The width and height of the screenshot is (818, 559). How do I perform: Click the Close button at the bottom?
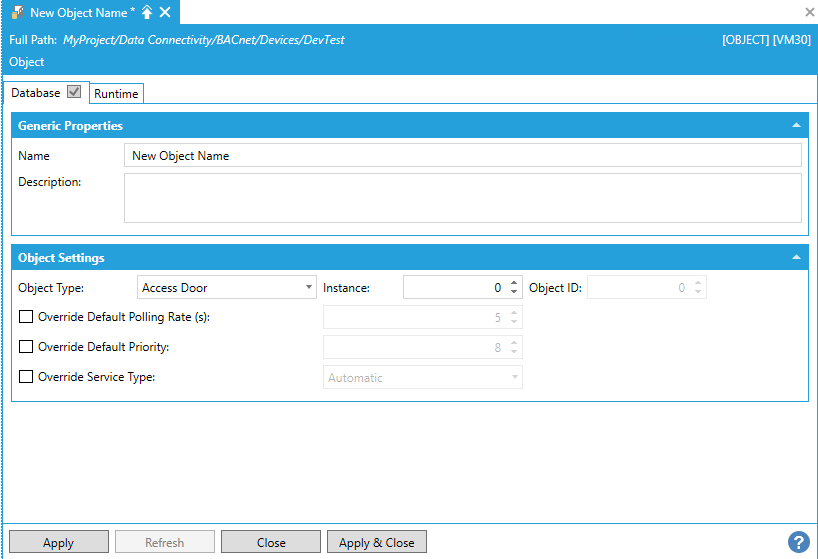point(271,542)
